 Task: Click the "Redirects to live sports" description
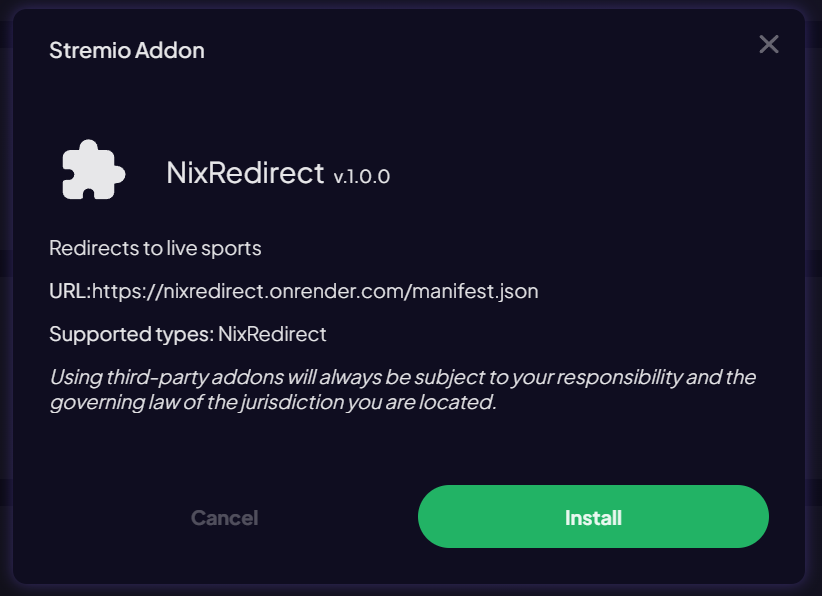pyautogui.click(x=155, y=248)
